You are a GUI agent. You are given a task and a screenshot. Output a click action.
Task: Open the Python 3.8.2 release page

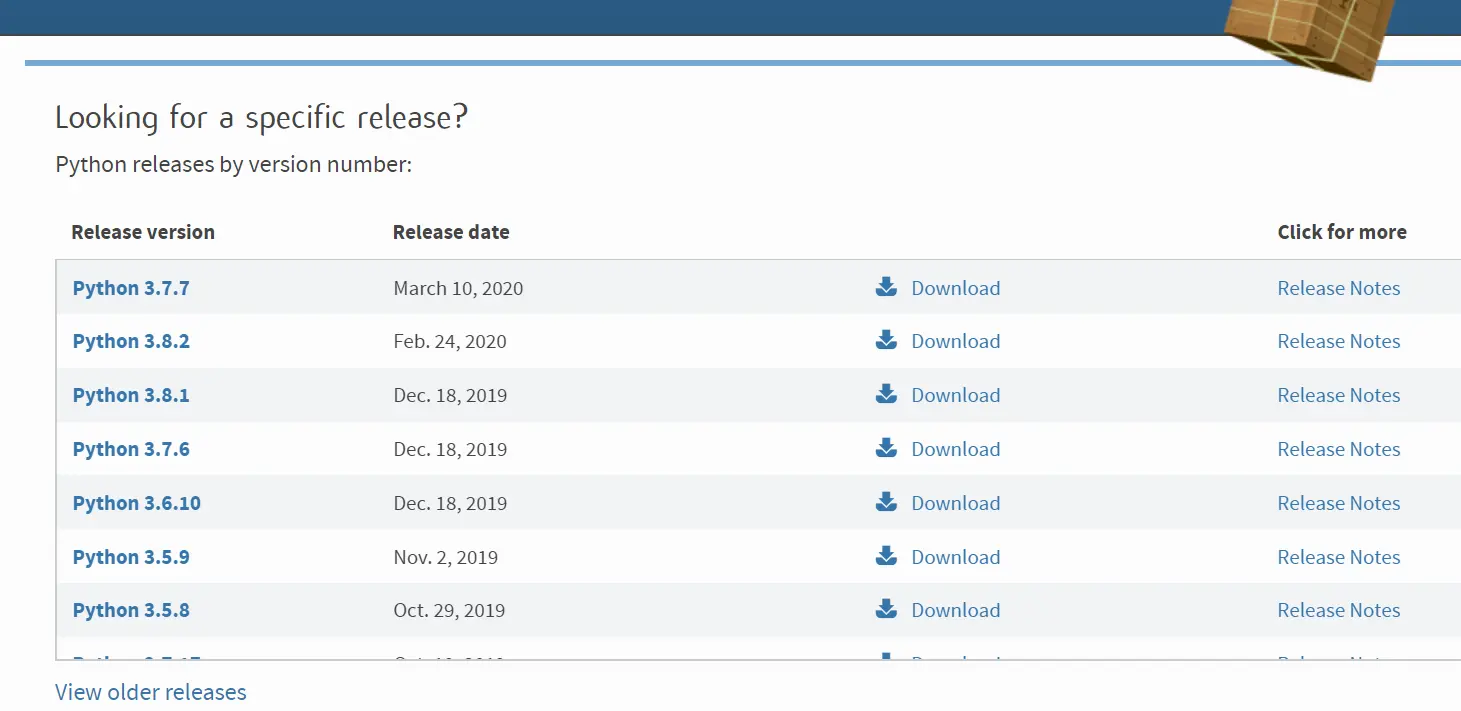(x=131, y=341)
